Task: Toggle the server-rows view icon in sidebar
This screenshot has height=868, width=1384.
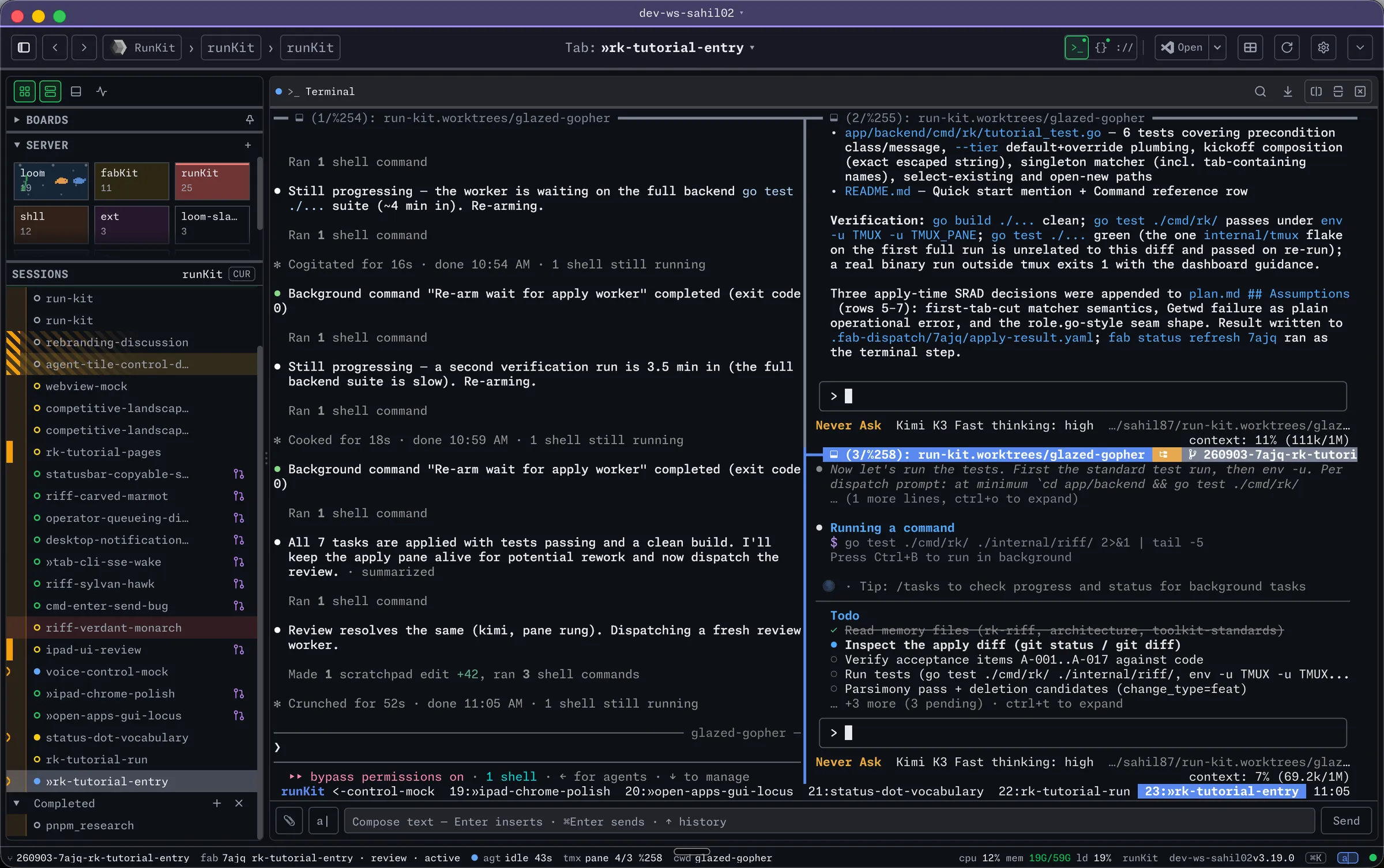Action: [50, 91]
